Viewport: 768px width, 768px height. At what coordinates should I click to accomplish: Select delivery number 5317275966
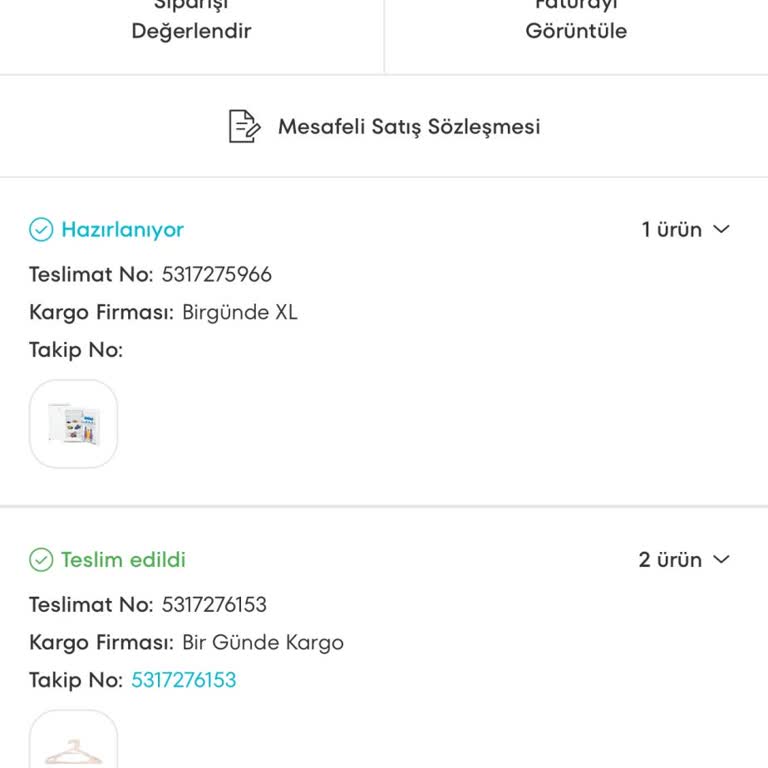pyautogui.click(x=216, y=274)
